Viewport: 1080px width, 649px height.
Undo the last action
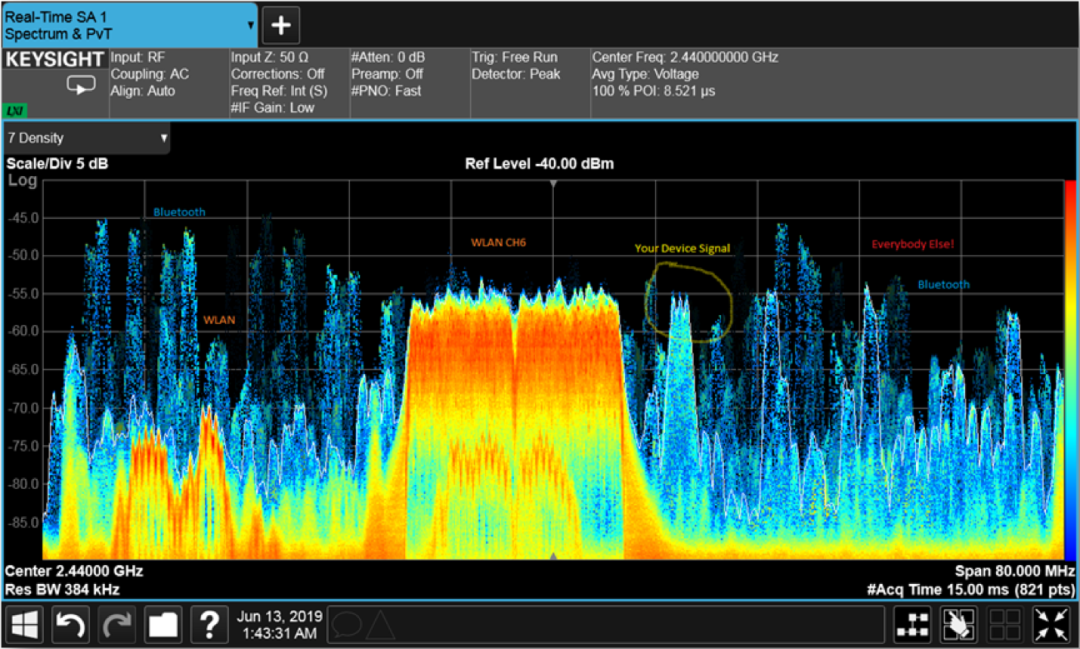(x=70, y=625)
